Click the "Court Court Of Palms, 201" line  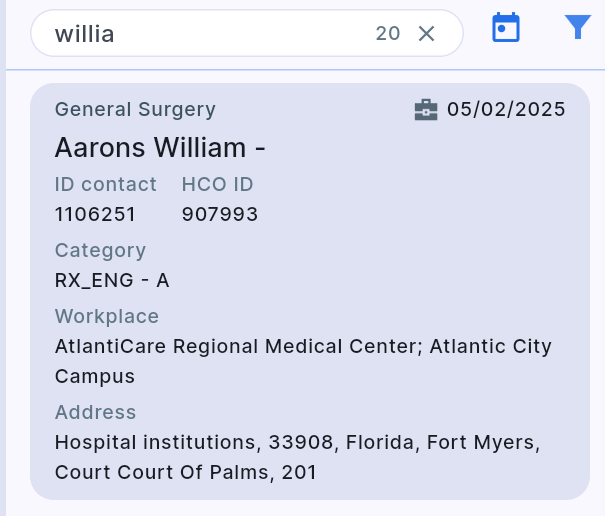pyautogui.click(x=185, y=472)
